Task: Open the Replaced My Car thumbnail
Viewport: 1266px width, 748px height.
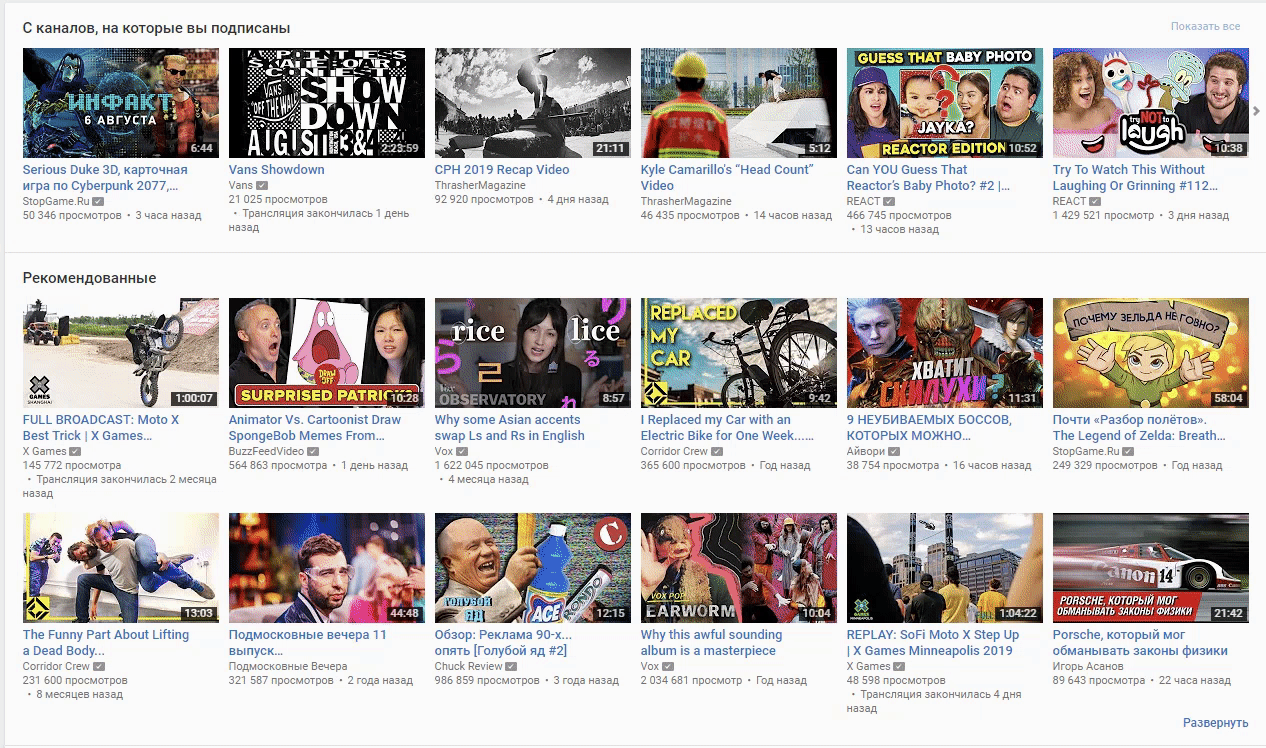Action: [x=739, y=353]
